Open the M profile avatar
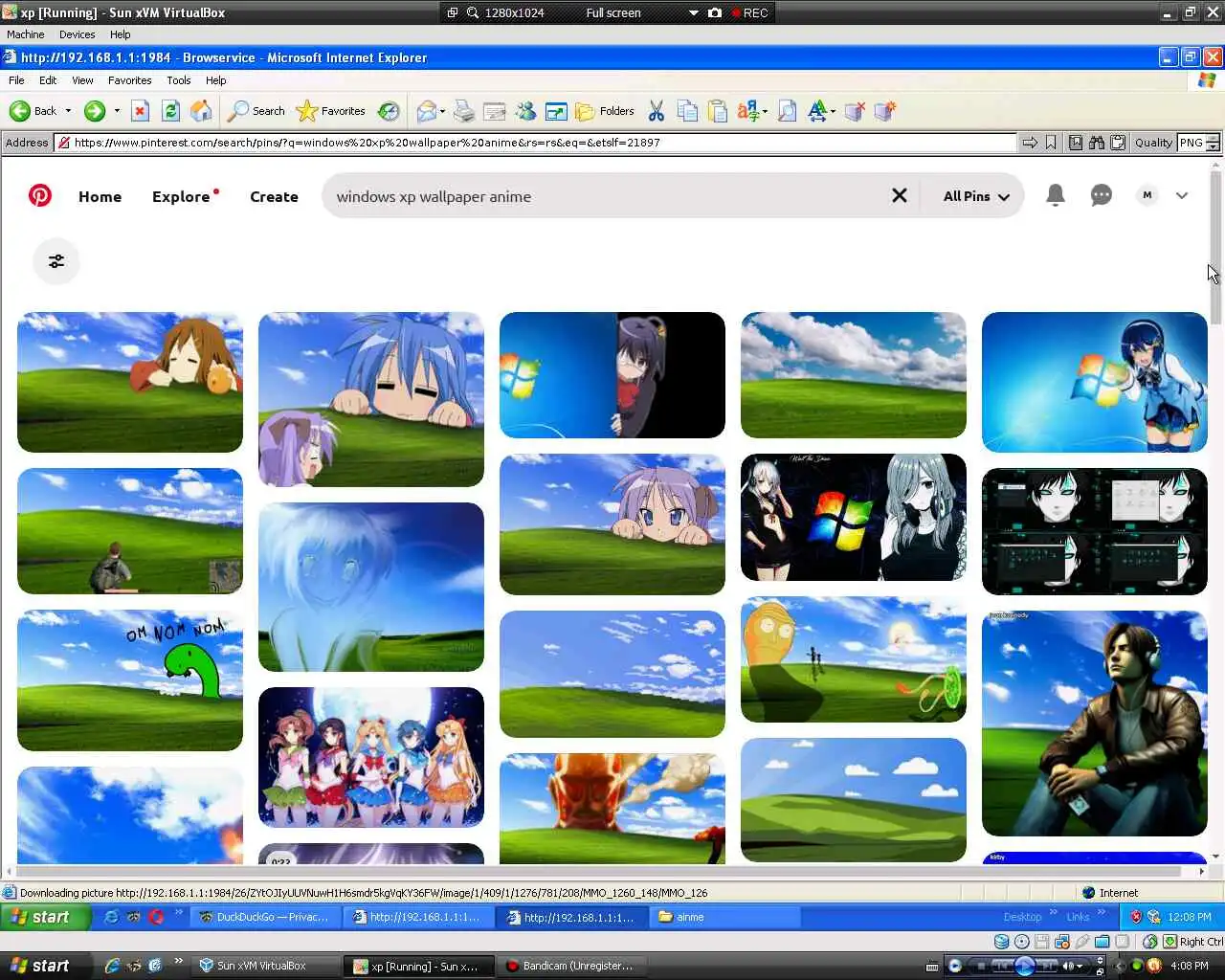This screenshot has height=980, width=1225. 1147,195
